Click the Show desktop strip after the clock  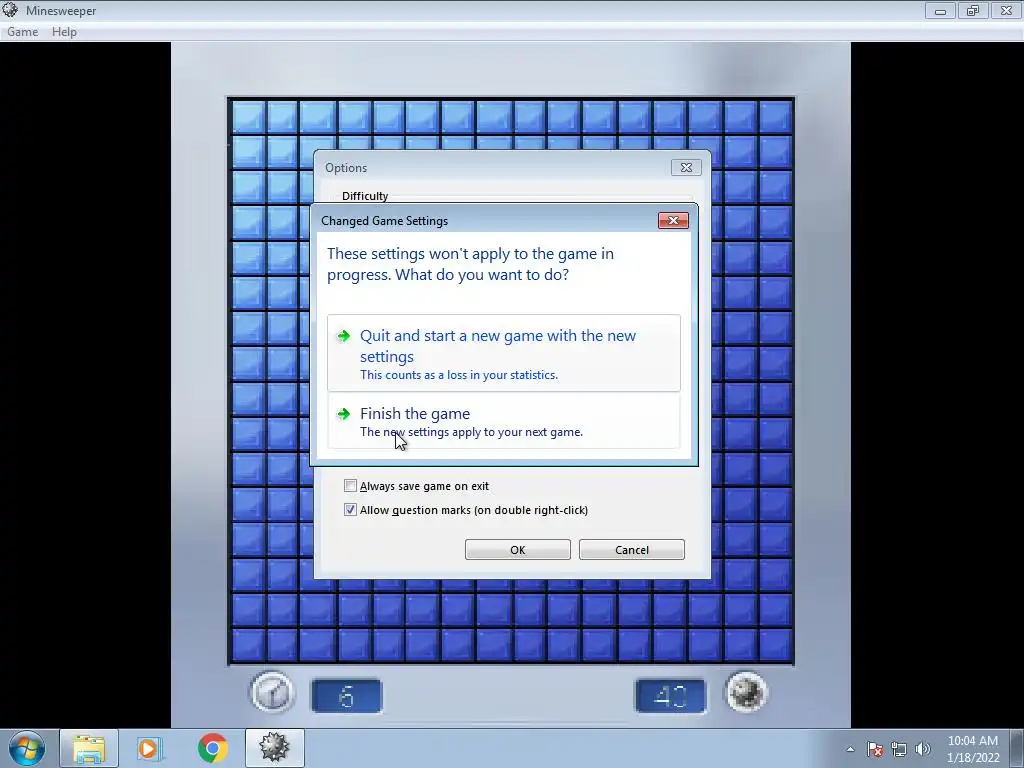tap(1017, 749)
